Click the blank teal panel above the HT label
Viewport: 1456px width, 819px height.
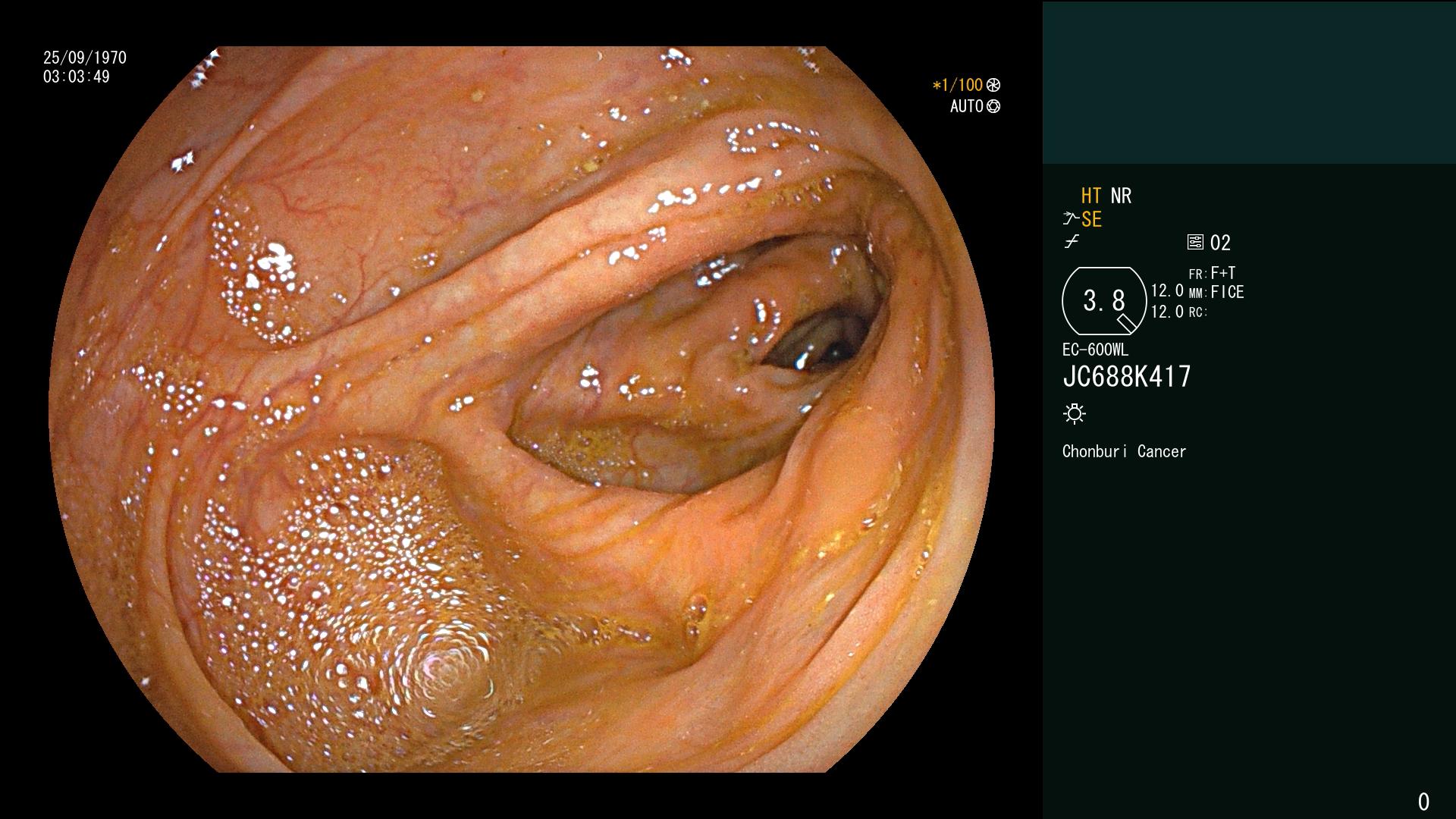point(1249,82)
